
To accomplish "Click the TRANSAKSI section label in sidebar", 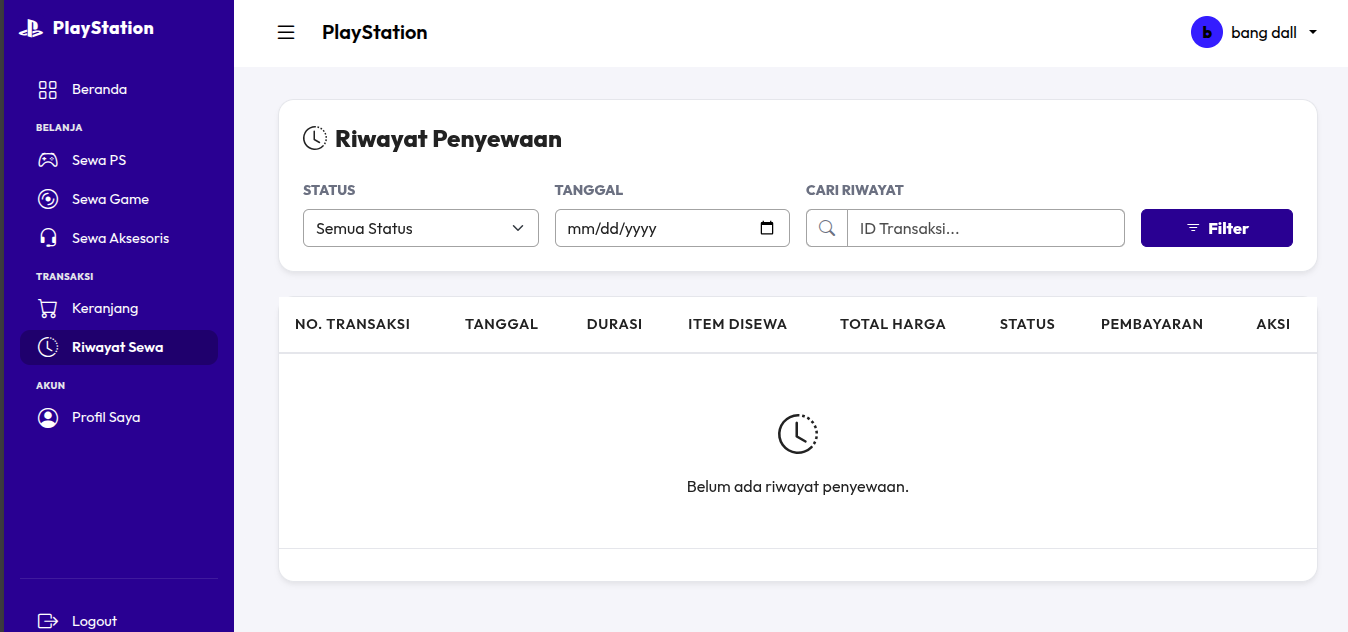I will point(64,276).
